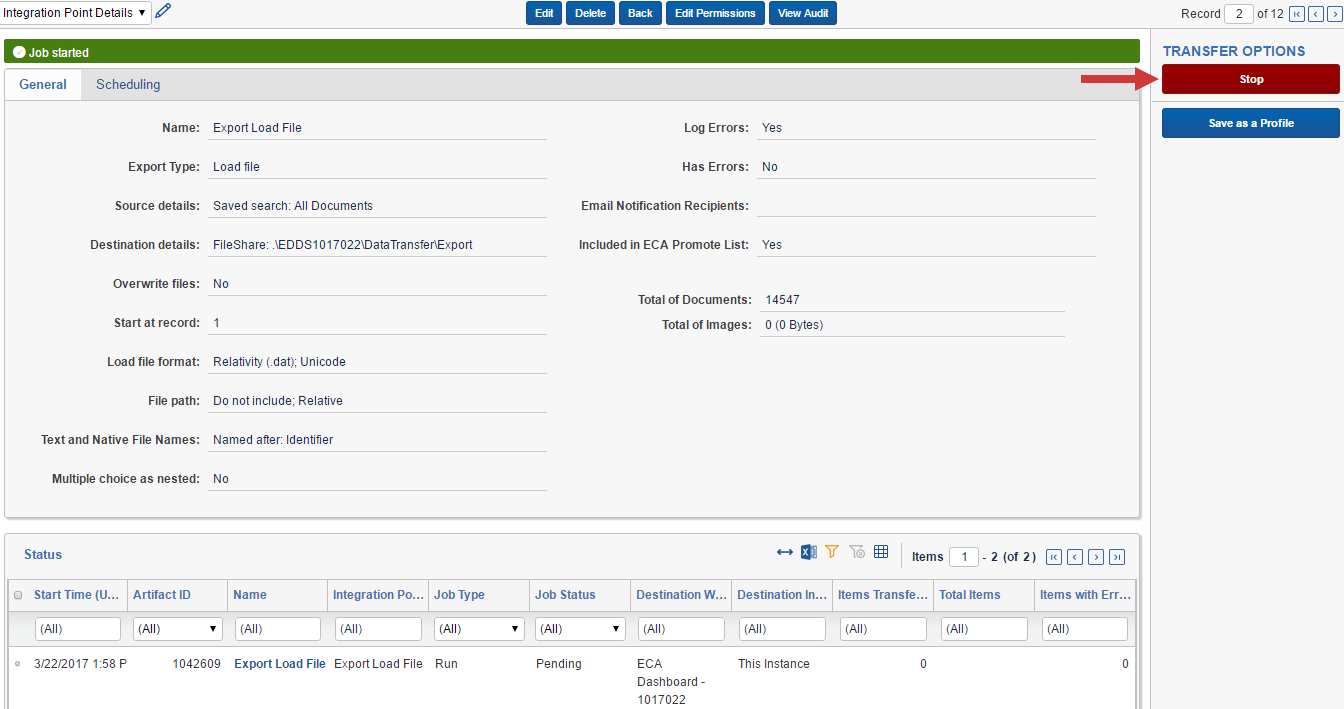
Task: Go to last page of Status items
Action: coord(1117,557)
